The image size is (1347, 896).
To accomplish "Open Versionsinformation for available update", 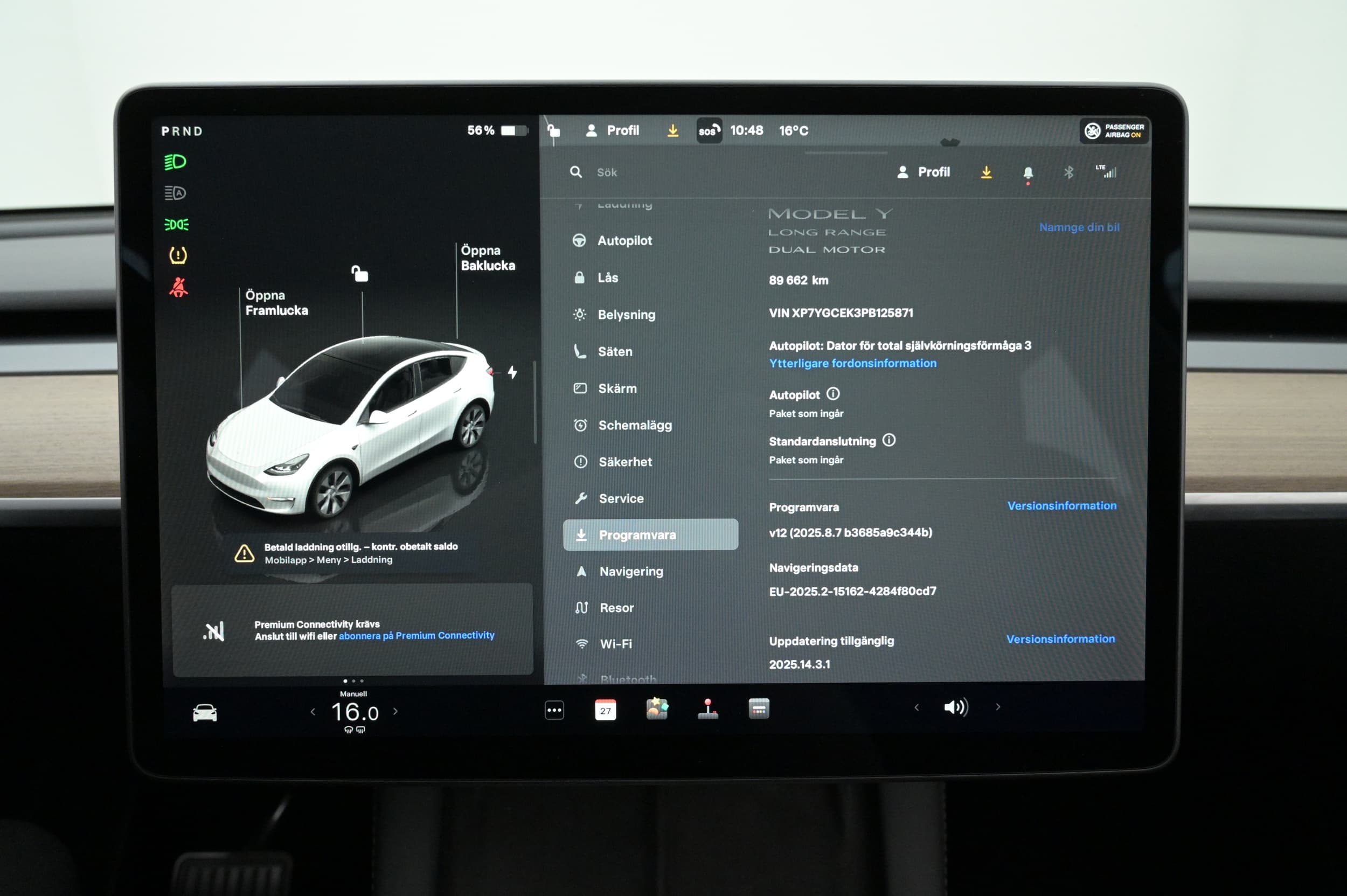I will point(1060,639).
